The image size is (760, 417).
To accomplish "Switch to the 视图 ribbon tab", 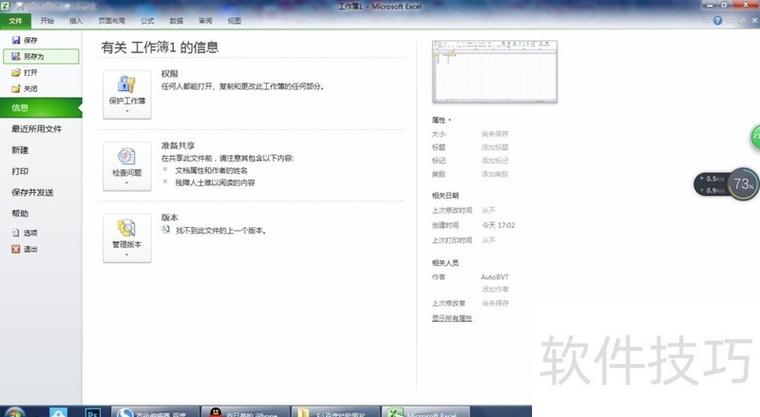I will click(x=235, y=21).
